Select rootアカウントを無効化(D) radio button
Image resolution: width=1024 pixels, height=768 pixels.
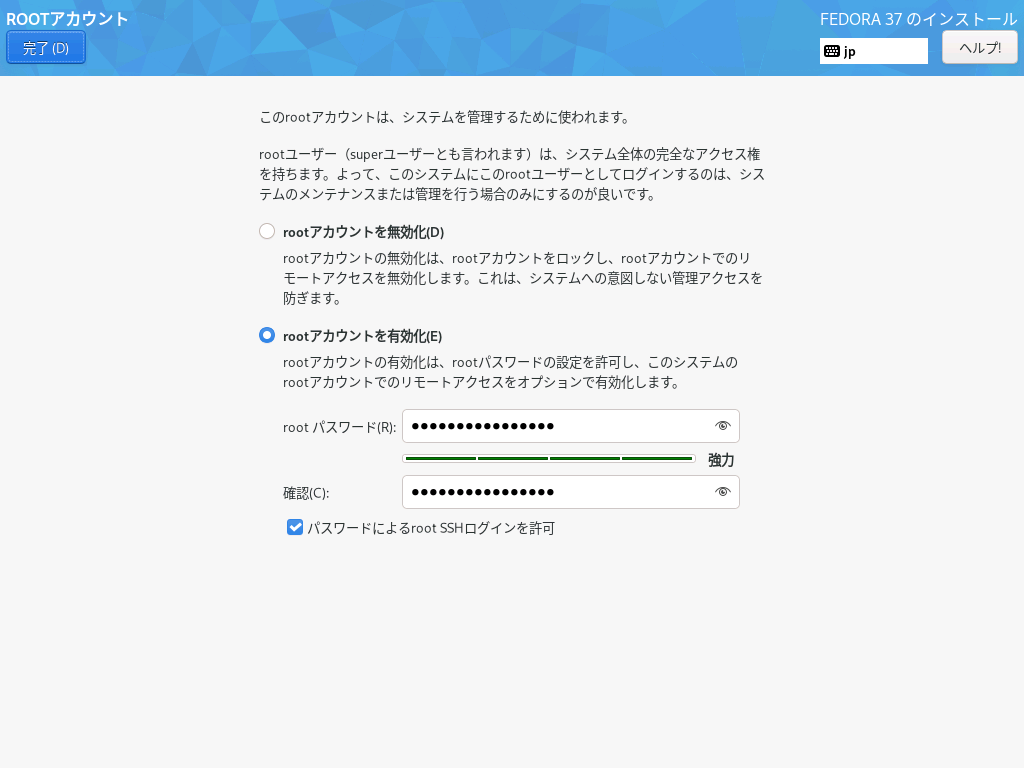click(267, 231)
